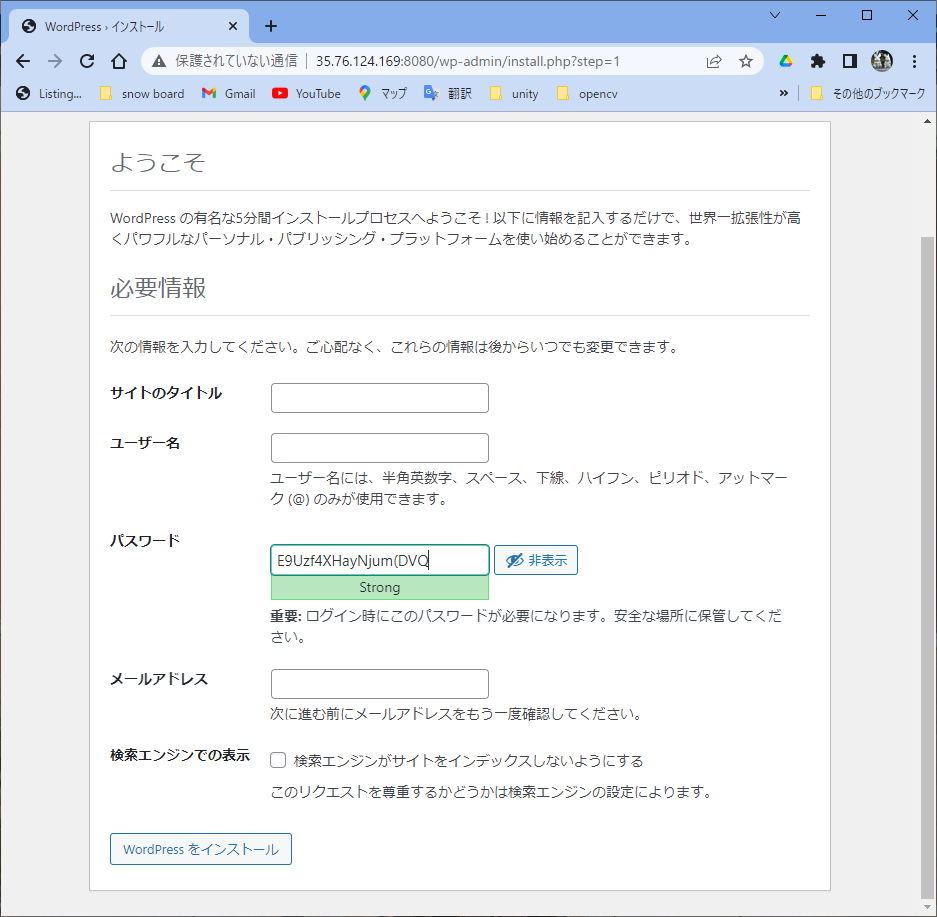Screen dimensions: 937x917
Task: Open the Chrome three-dot menu
Action: [x=914, y=61]
